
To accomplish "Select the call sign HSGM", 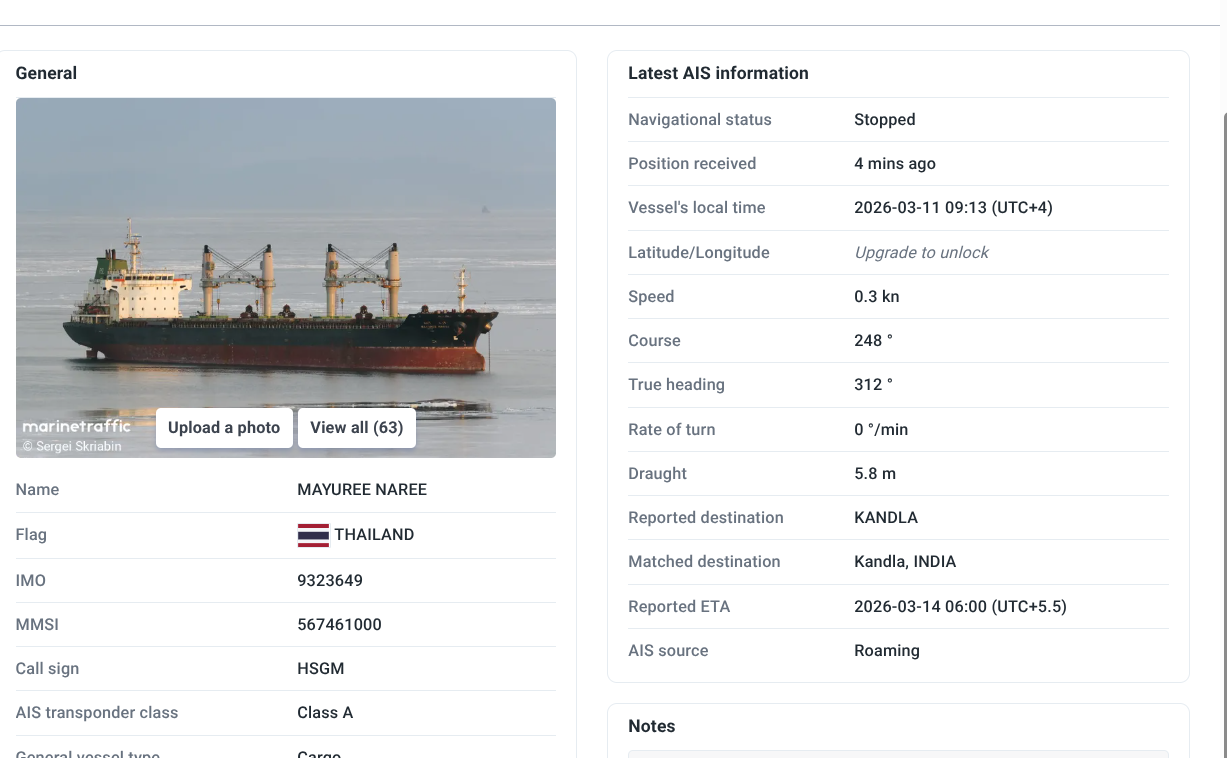I will click(321, 669).
